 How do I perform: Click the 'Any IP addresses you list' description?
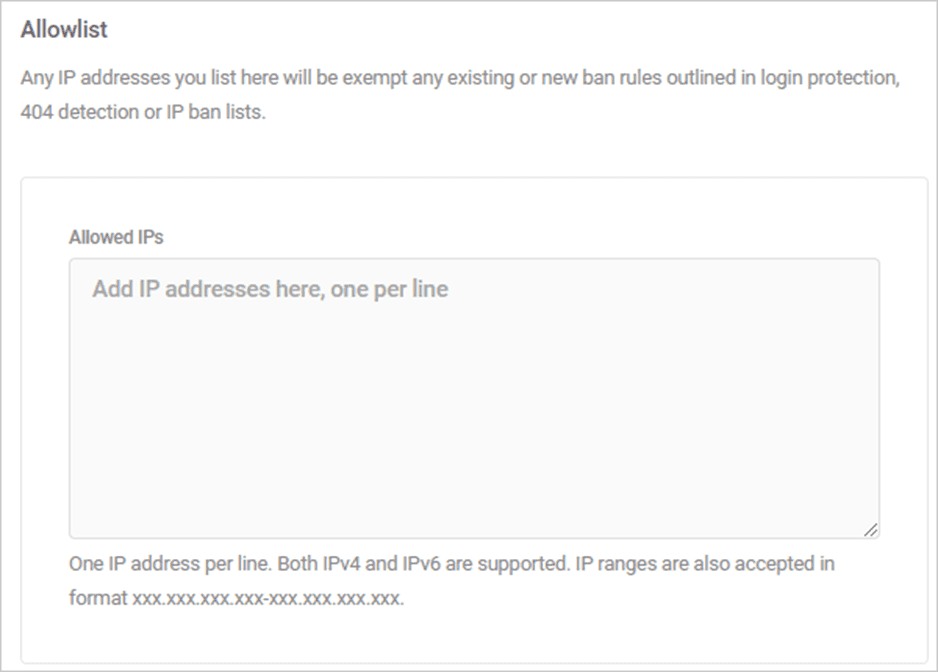[x=460, y=95]
